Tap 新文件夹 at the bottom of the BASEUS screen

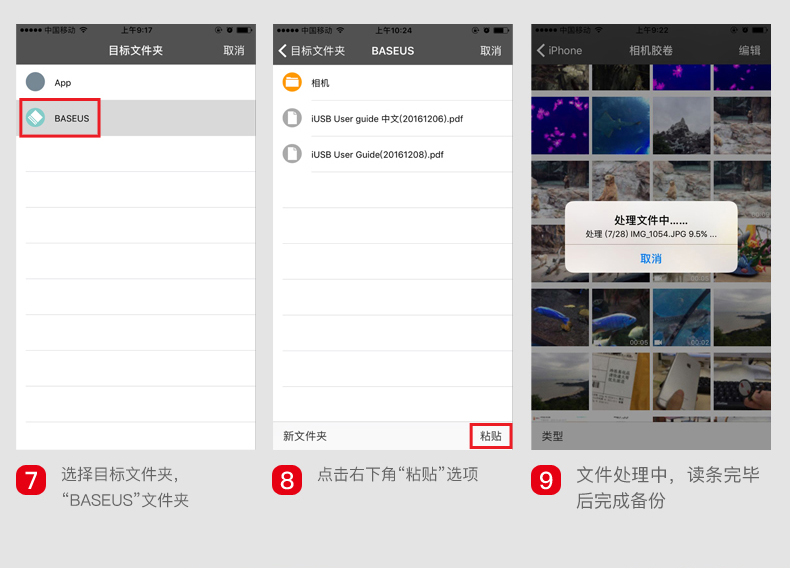(x=305, y=436)
